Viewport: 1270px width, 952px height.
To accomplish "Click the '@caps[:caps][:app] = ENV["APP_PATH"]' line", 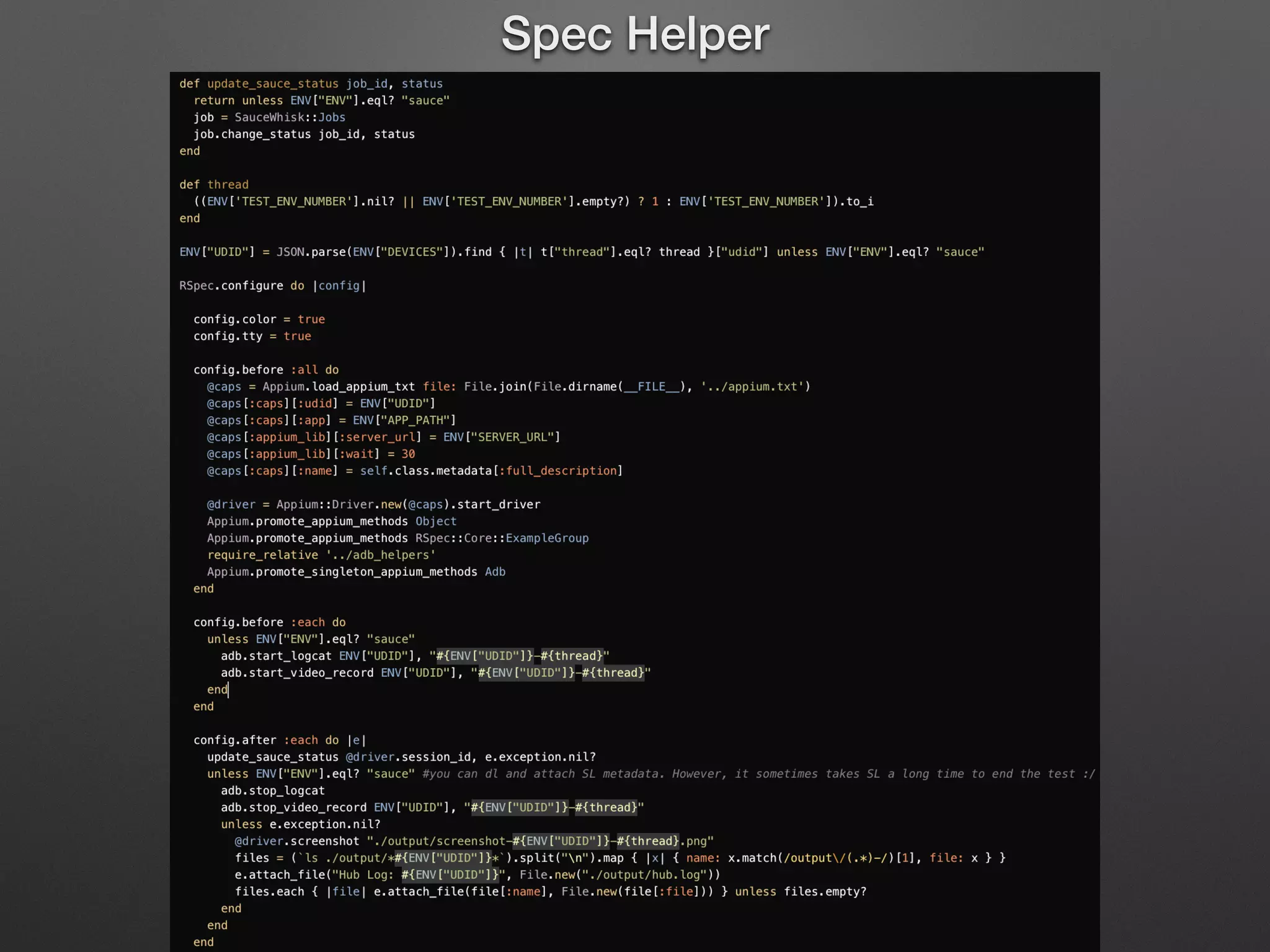I will tap(332, 420).
